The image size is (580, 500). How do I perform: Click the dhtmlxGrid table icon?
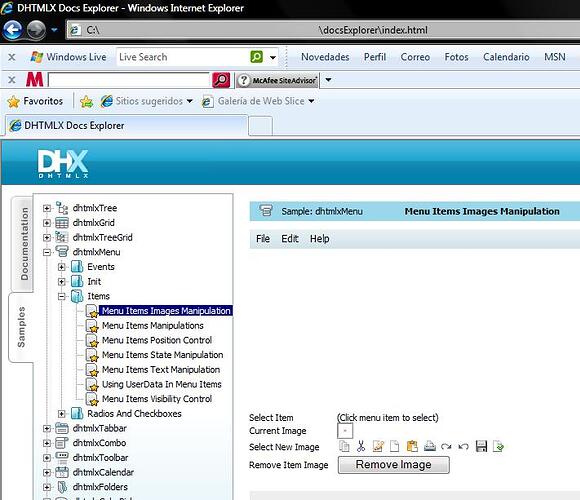(62, 223)
